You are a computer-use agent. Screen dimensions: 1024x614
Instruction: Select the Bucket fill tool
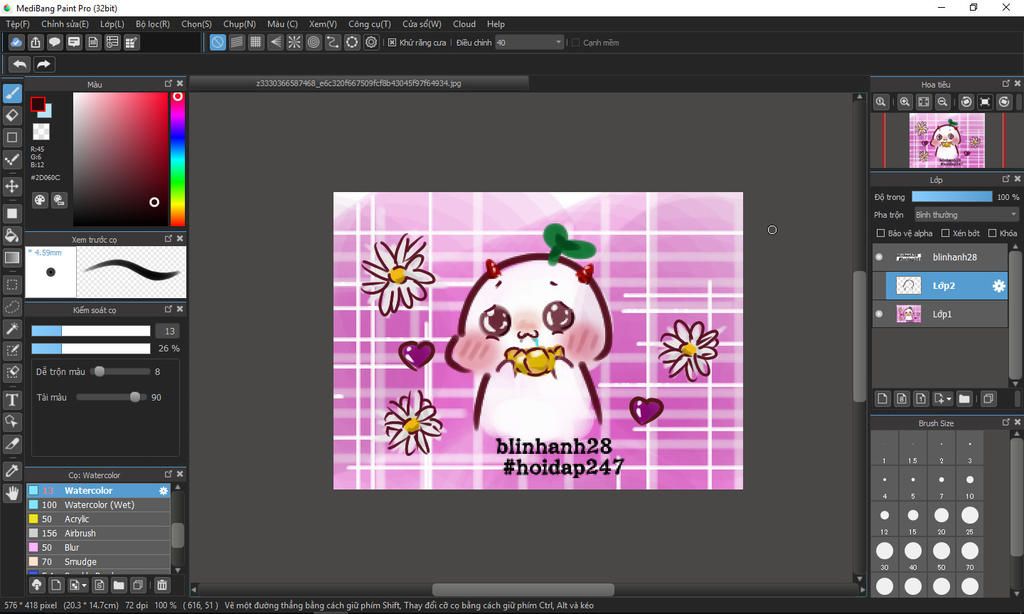pyautogui.click(x=12, y=235)
